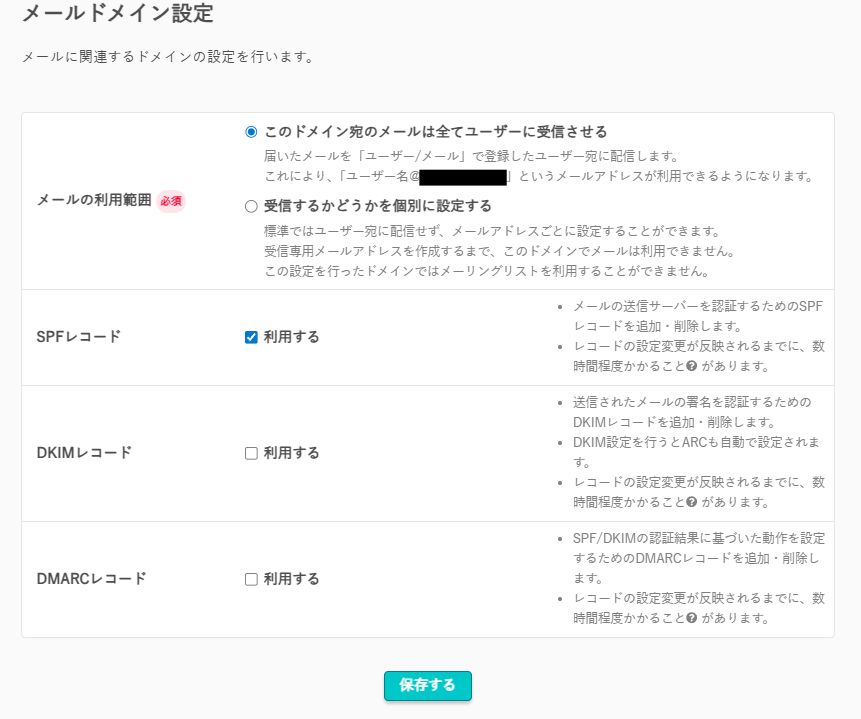Image resolution: width=861 pixels, height=719 pixels.
Task: Click the help icon in SPFレコード notes
Action: point(692,366)
